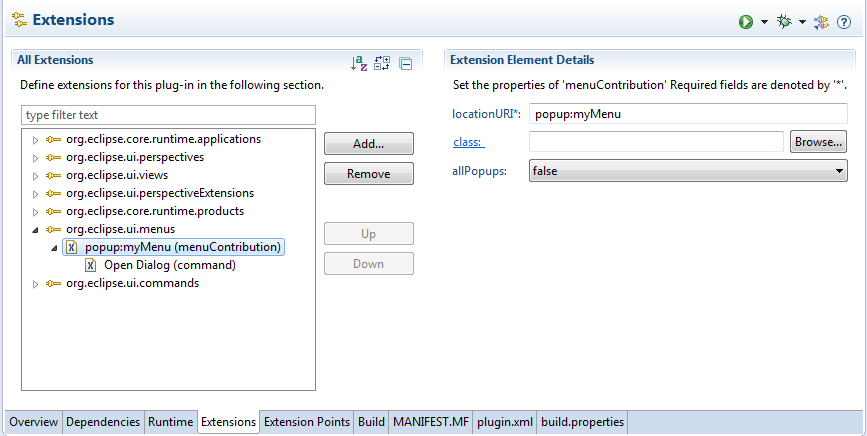Click org.eclipse.ui.views extension plug icon
The width and height of the screenshot is (867, 436).
tap(53, 175)
